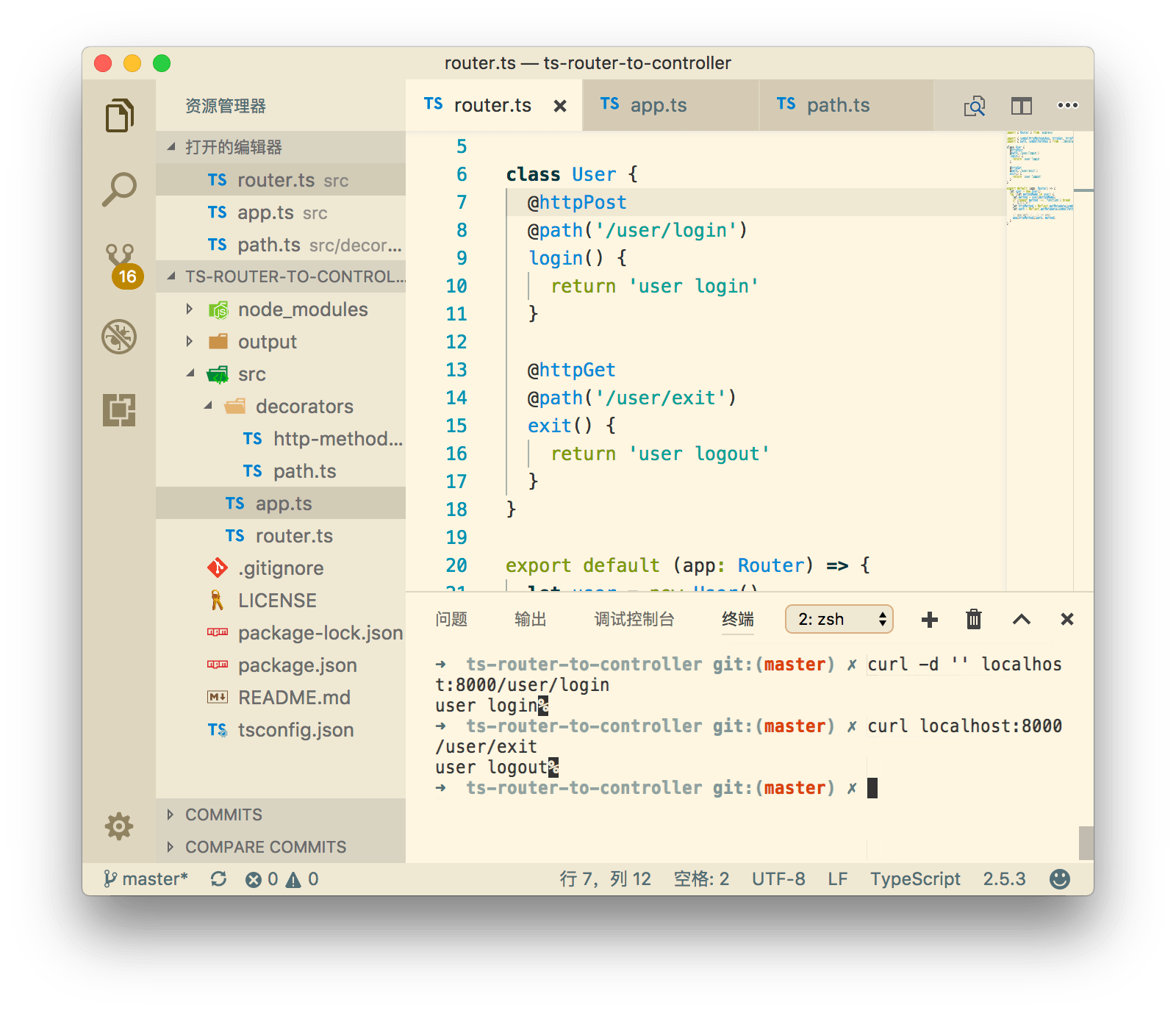Click the 2.5.3 TypeScript version
This screenshot has width=1176, height=1013.
click(1004, 879)
